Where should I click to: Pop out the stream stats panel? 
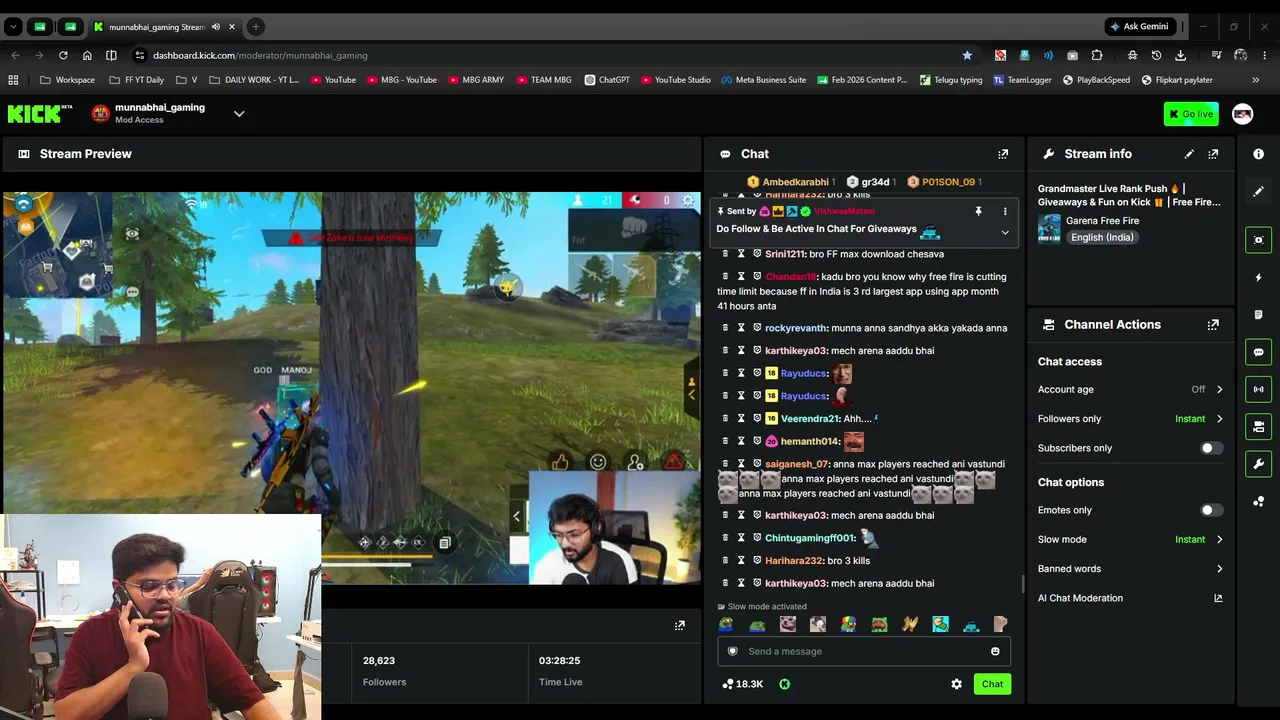[680, 625]
